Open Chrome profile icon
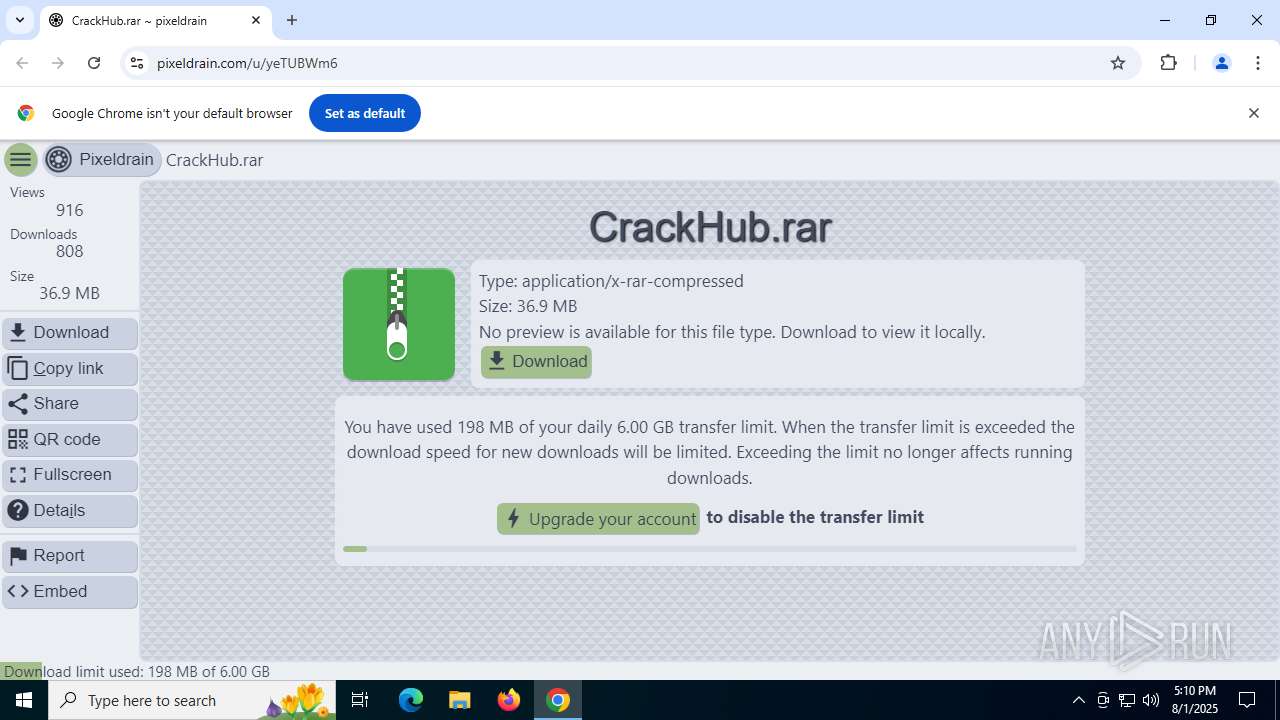 pos(1222,63)
